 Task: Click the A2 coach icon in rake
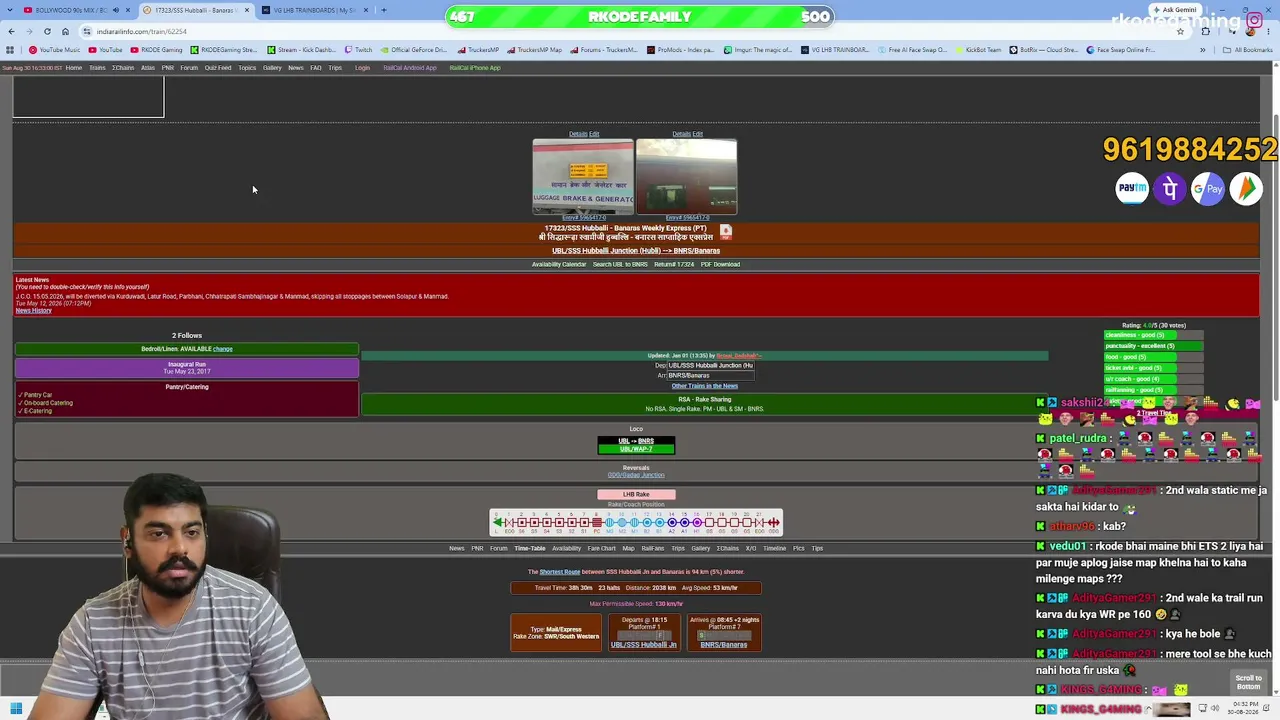(672, 522)
